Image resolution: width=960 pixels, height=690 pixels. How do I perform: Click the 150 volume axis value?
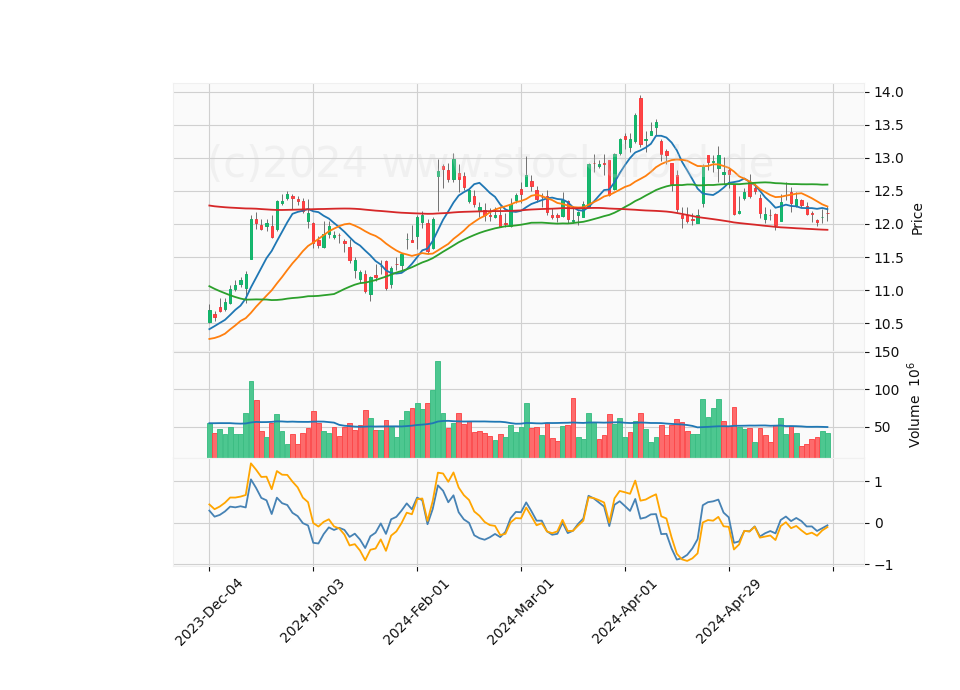(x=887, y=353)
